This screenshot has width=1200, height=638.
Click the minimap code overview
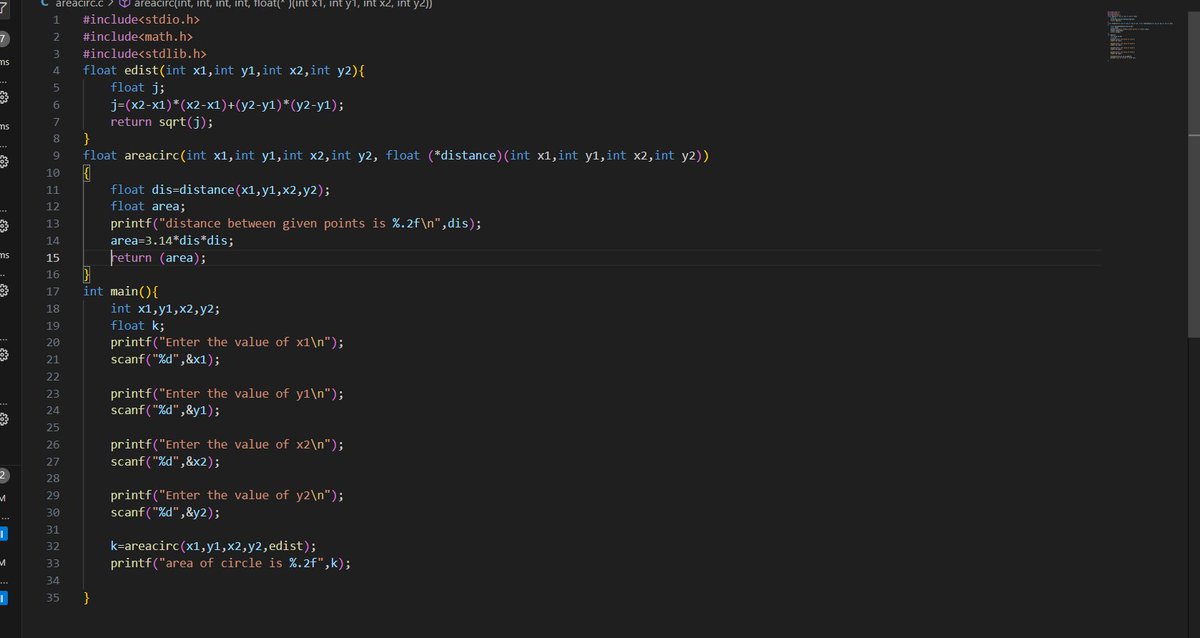coord(1138,37)
